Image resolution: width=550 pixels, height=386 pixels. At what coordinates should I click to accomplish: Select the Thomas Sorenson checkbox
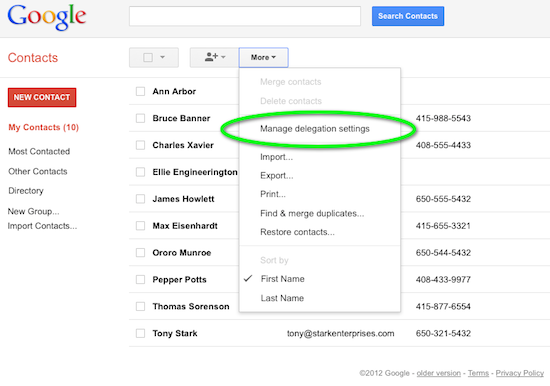click(140, 306)
